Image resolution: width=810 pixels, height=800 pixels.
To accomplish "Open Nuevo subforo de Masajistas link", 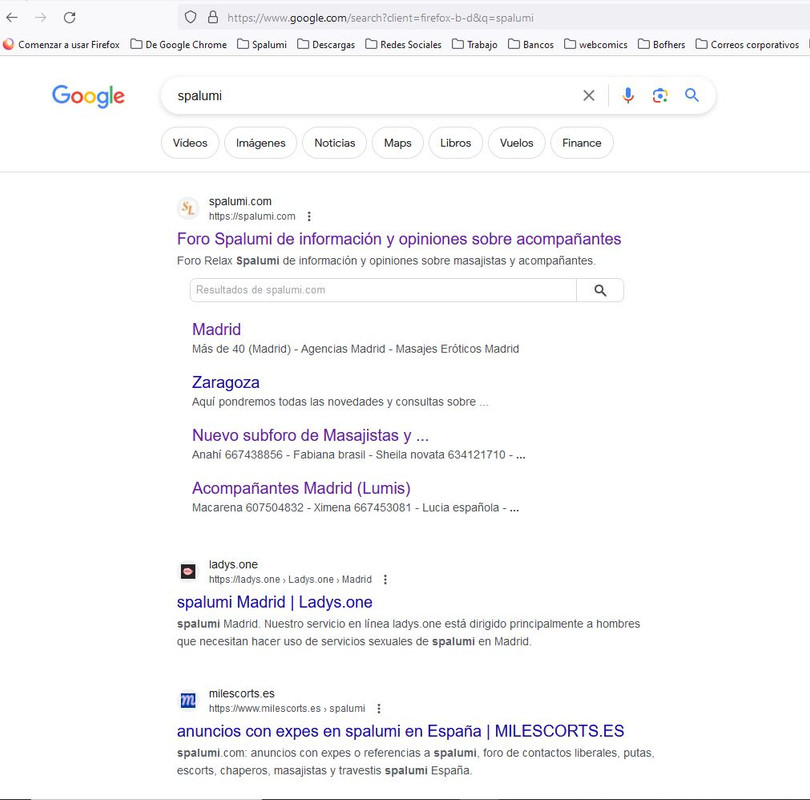I will click(x=310, y=435).
